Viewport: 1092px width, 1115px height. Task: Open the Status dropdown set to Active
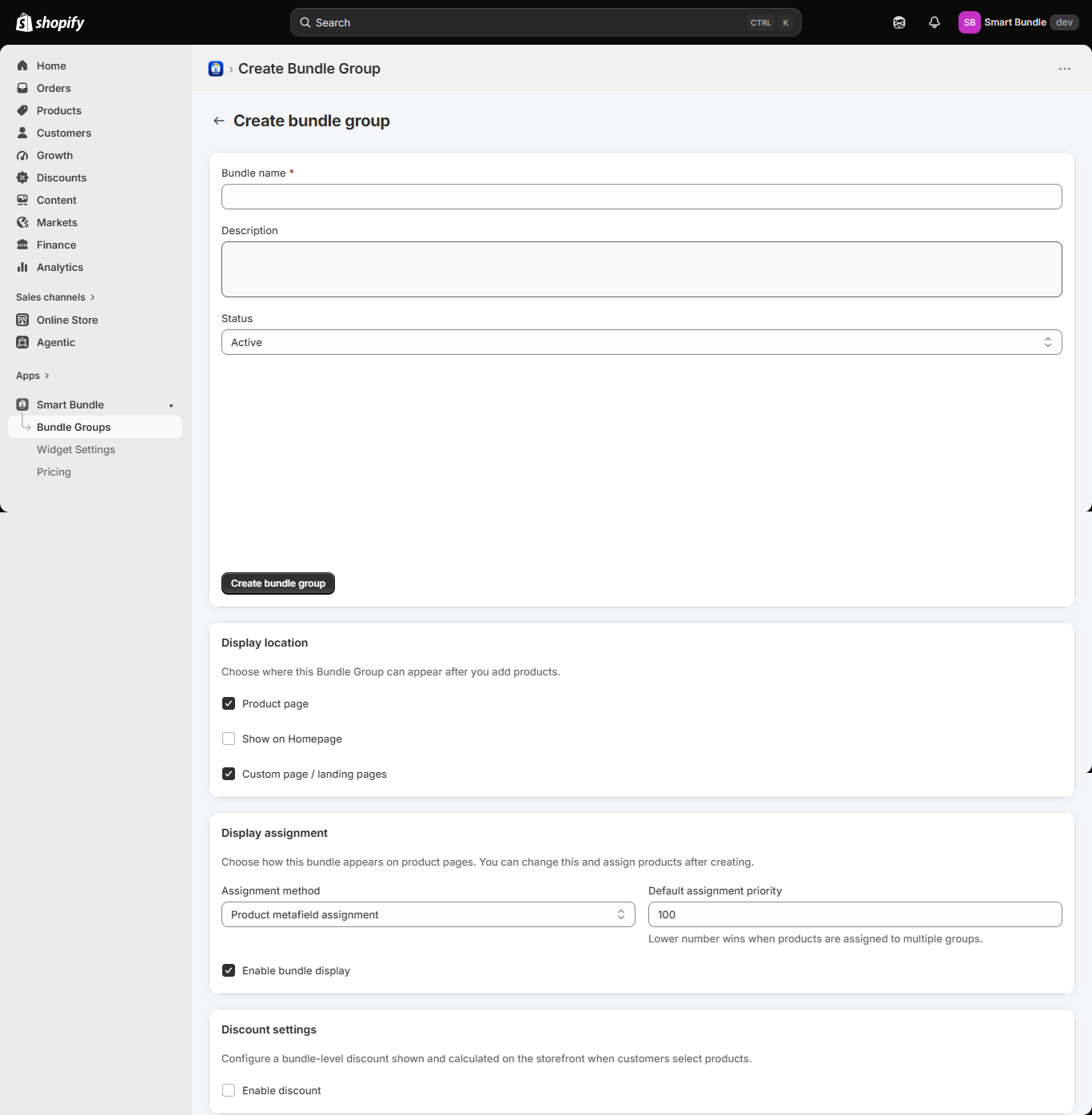(x=641, y=342)
